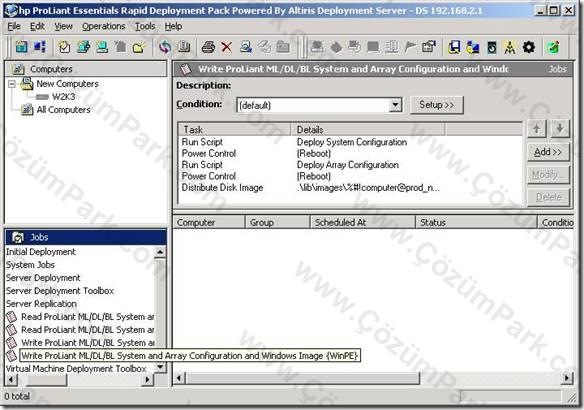Select All Computers in tree
Screen dimensions: 584x410
pos(64,110)
